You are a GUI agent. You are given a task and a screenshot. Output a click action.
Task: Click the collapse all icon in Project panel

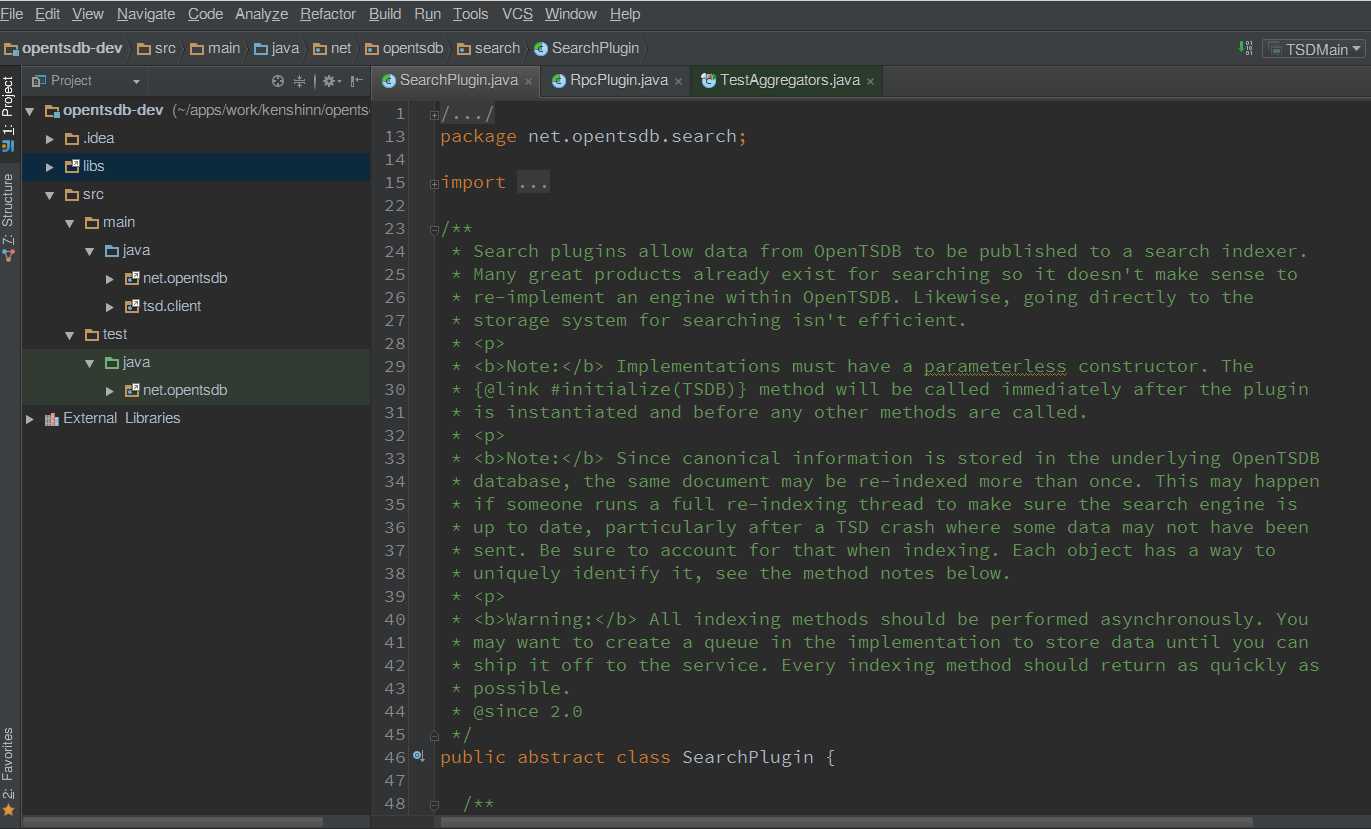coord(299,81)
